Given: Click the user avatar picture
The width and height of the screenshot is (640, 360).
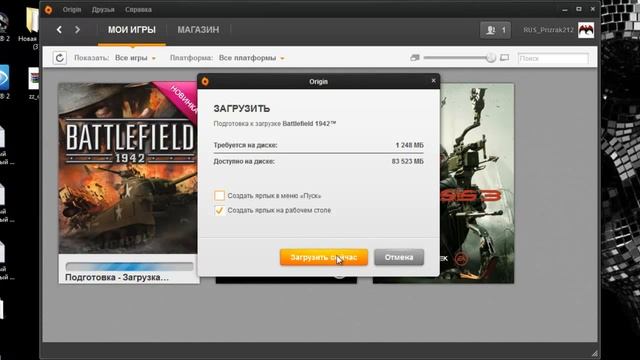Looking at the screenshot, I should [586, 30].
